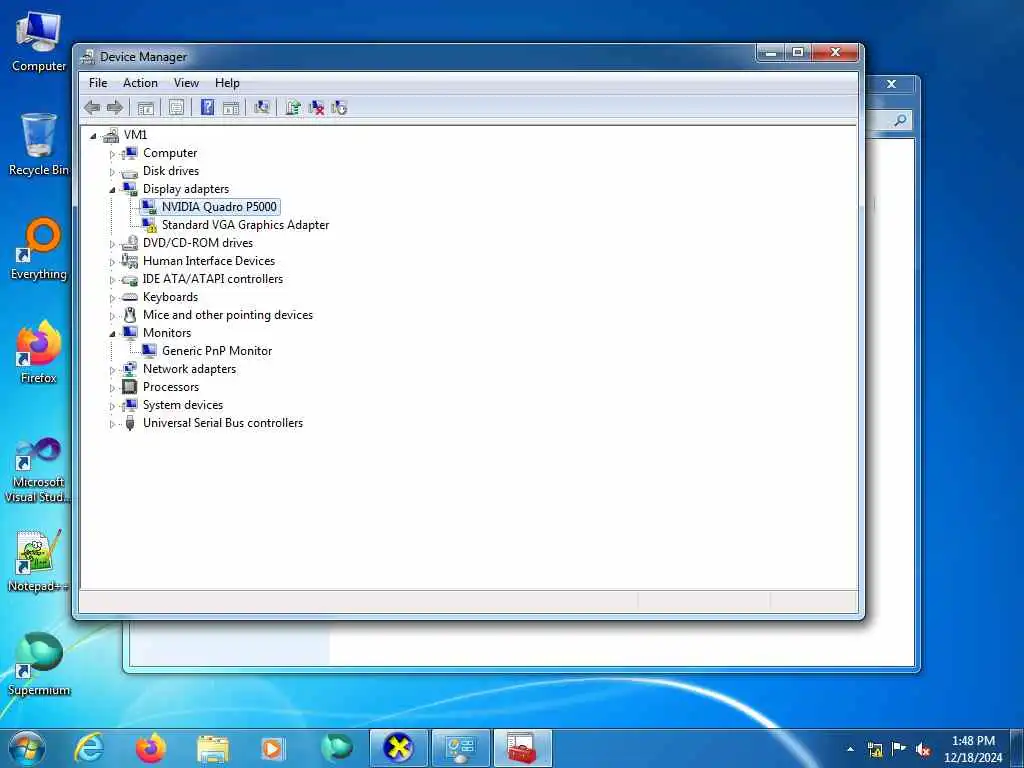
Task: Open Windows Media Player from the taskbar
Action: tap(273, 748)
